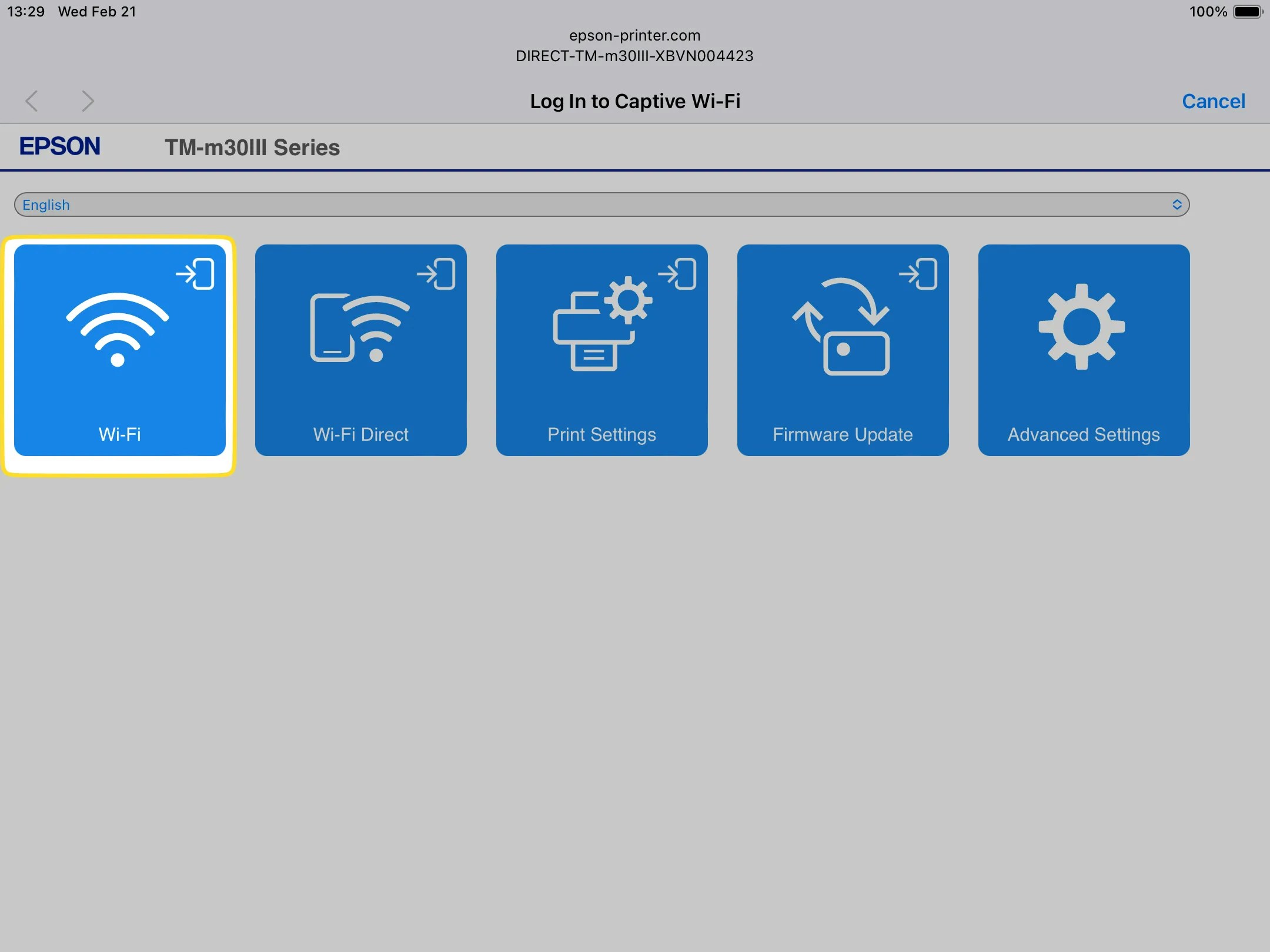Click the TM-m30III Series heading

(252, 148)
